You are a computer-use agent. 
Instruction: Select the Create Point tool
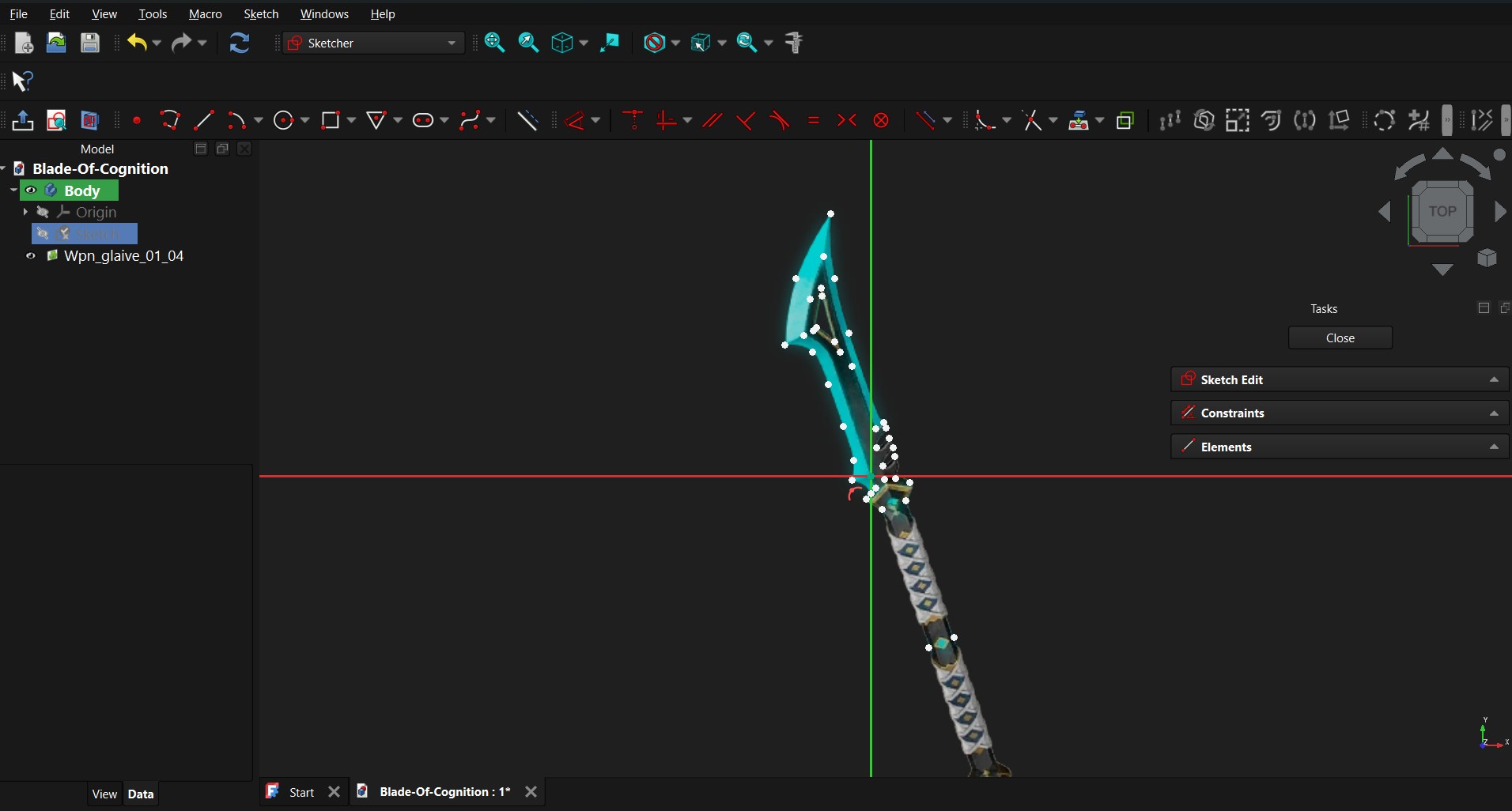pos(137,120)
